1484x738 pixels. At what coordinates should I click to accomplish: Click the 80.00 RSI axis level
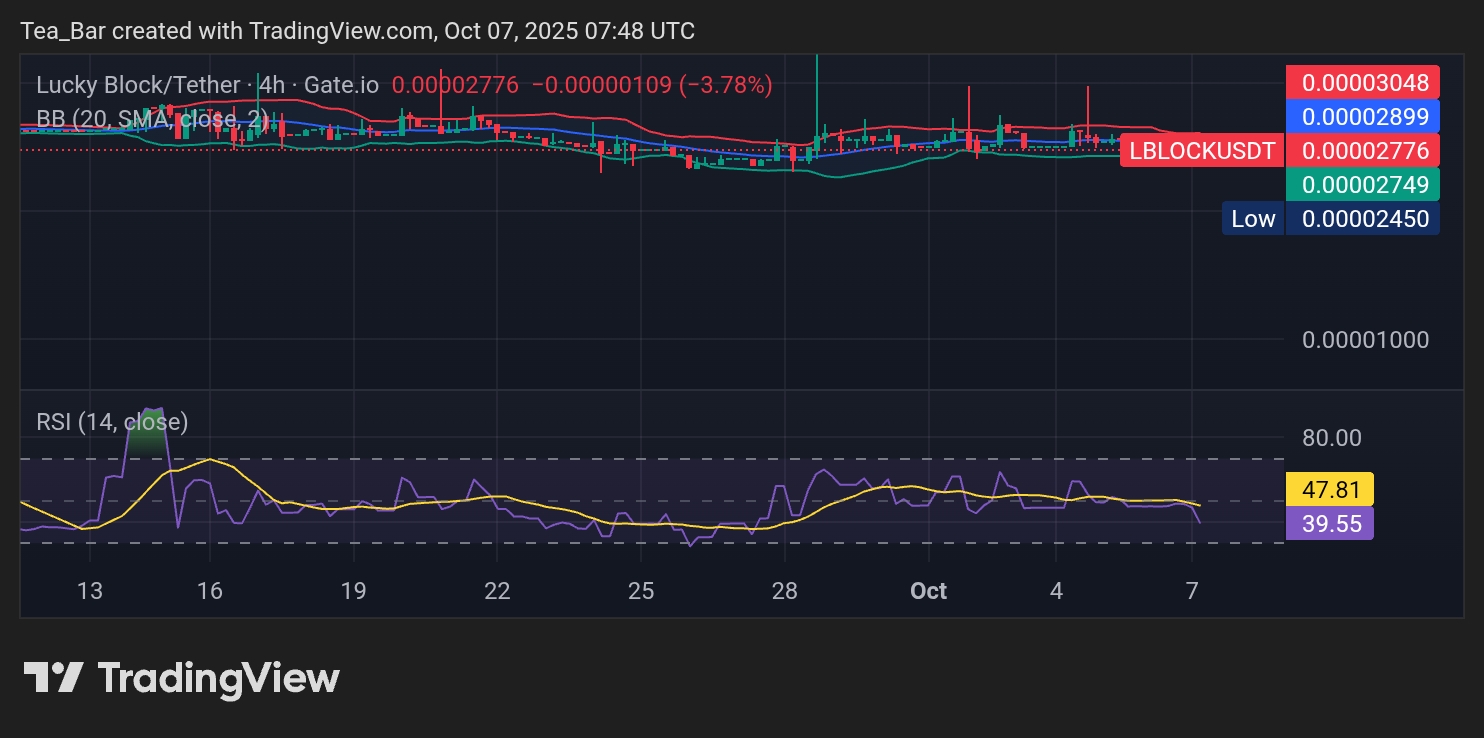pyautogui.click(x=1331, y=437)
